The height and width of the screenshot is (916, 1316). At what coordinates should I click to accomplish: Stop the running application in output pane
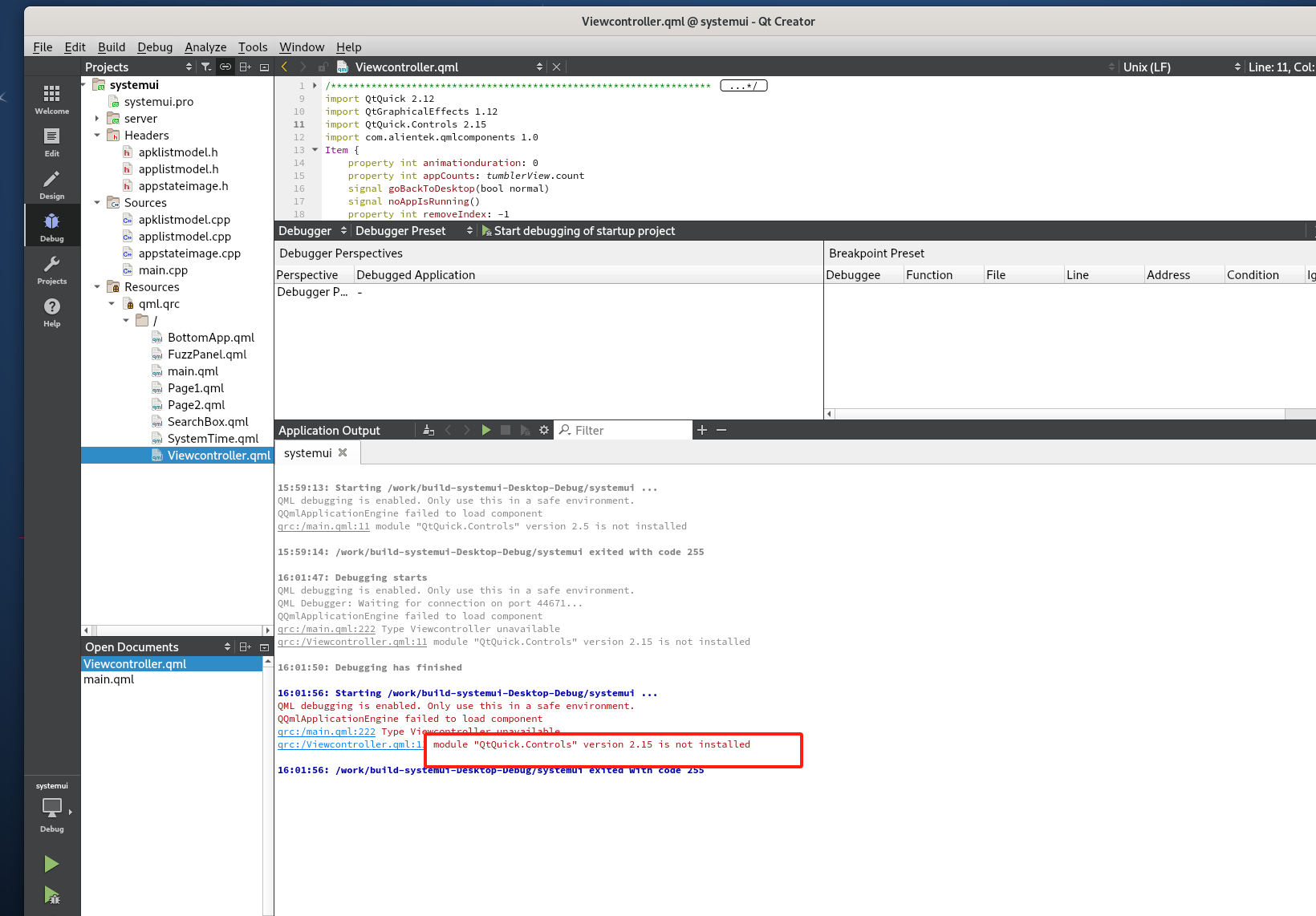[x=506, y=430]
